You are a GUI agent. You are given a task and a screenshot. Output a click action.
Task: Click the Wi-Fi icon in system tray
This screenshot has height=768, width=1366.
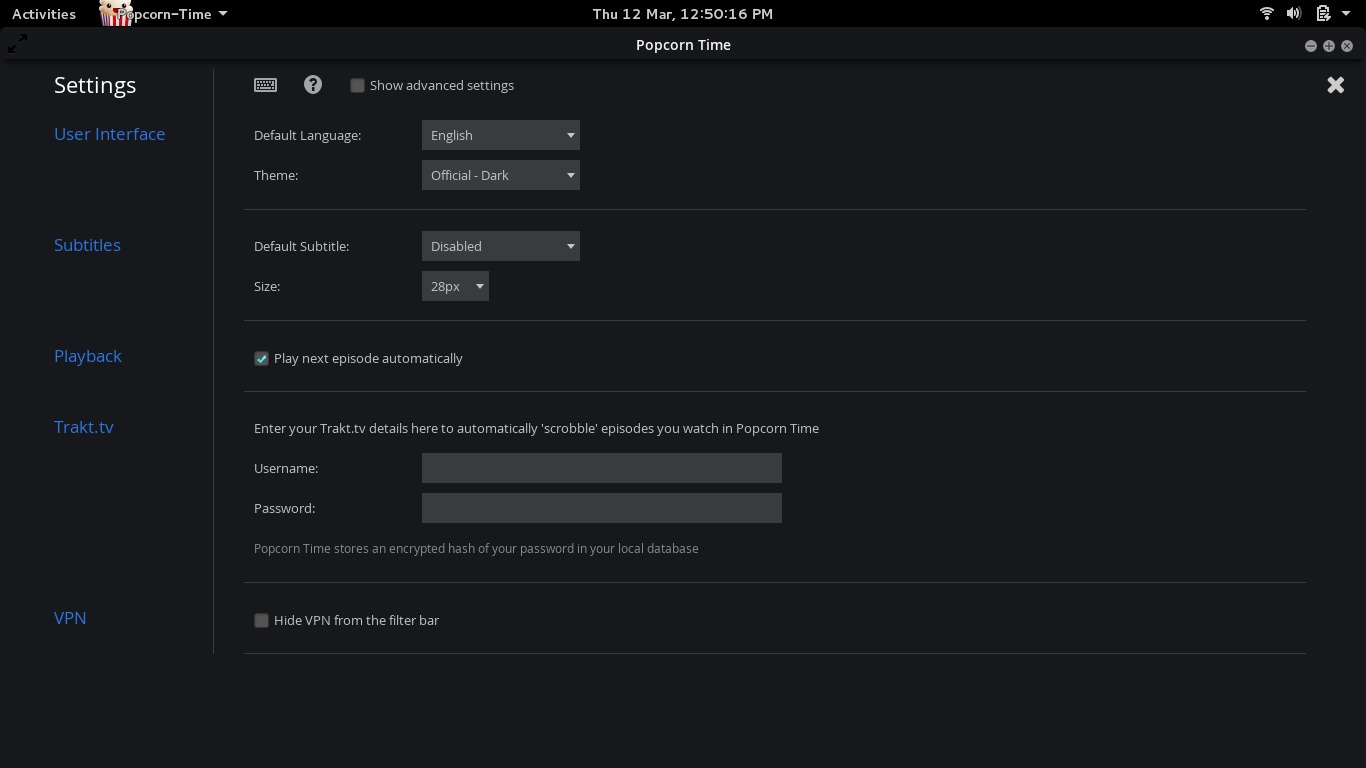point(1266,14)
